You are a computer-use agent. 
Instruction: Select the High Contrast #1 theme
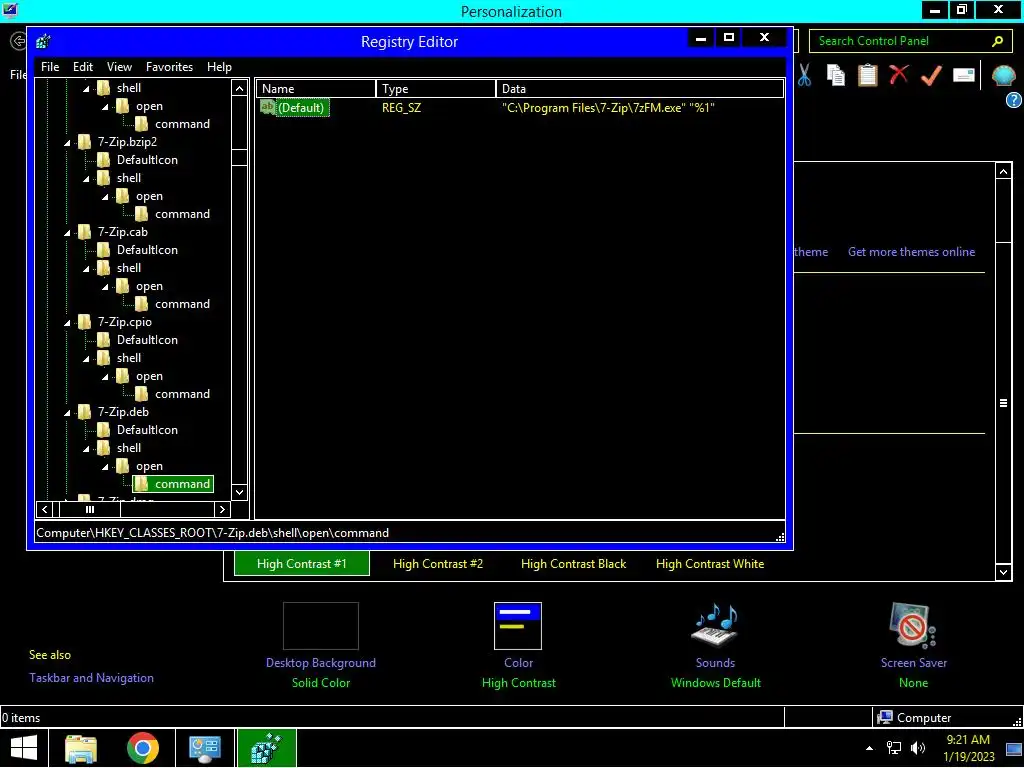click(x=302, y=564)
